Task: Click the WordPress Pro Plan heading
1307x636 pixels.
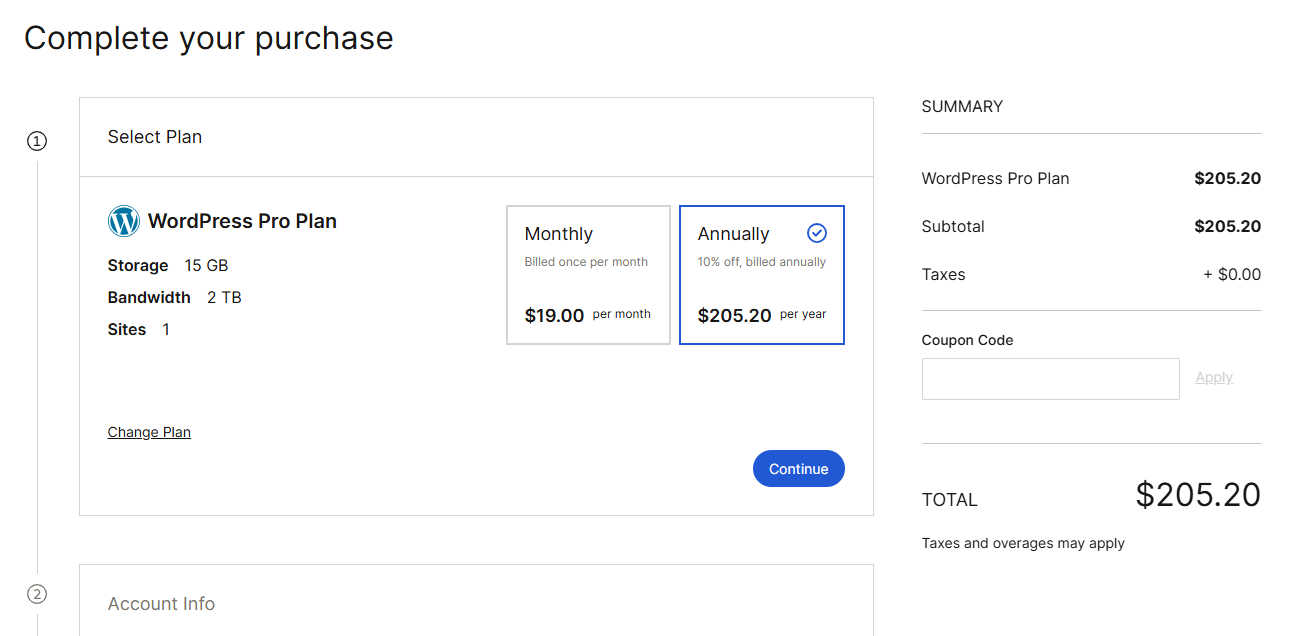Action: (242, 221)
